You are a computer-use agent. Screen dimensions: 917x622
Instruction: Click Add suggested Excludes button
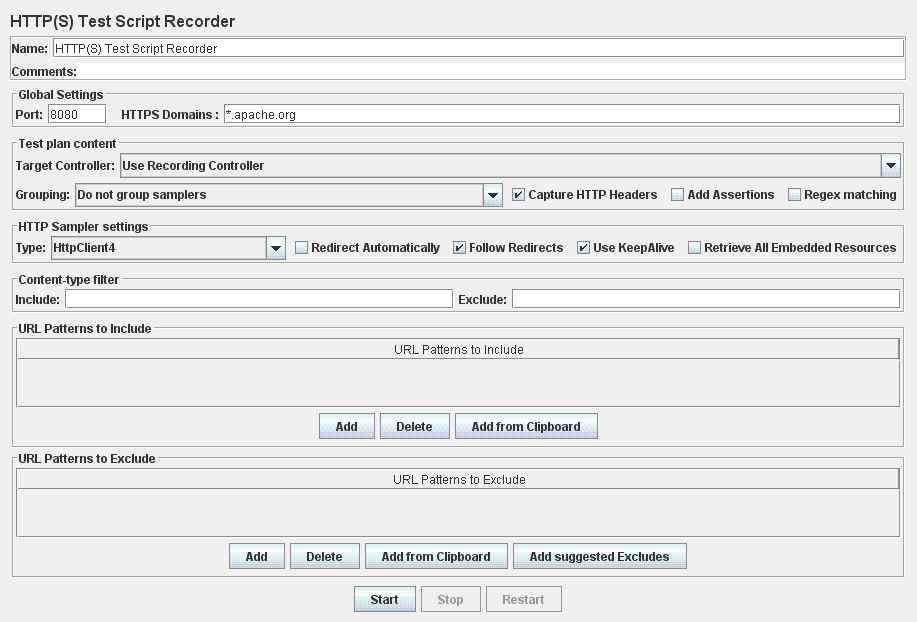coord(599,556)
